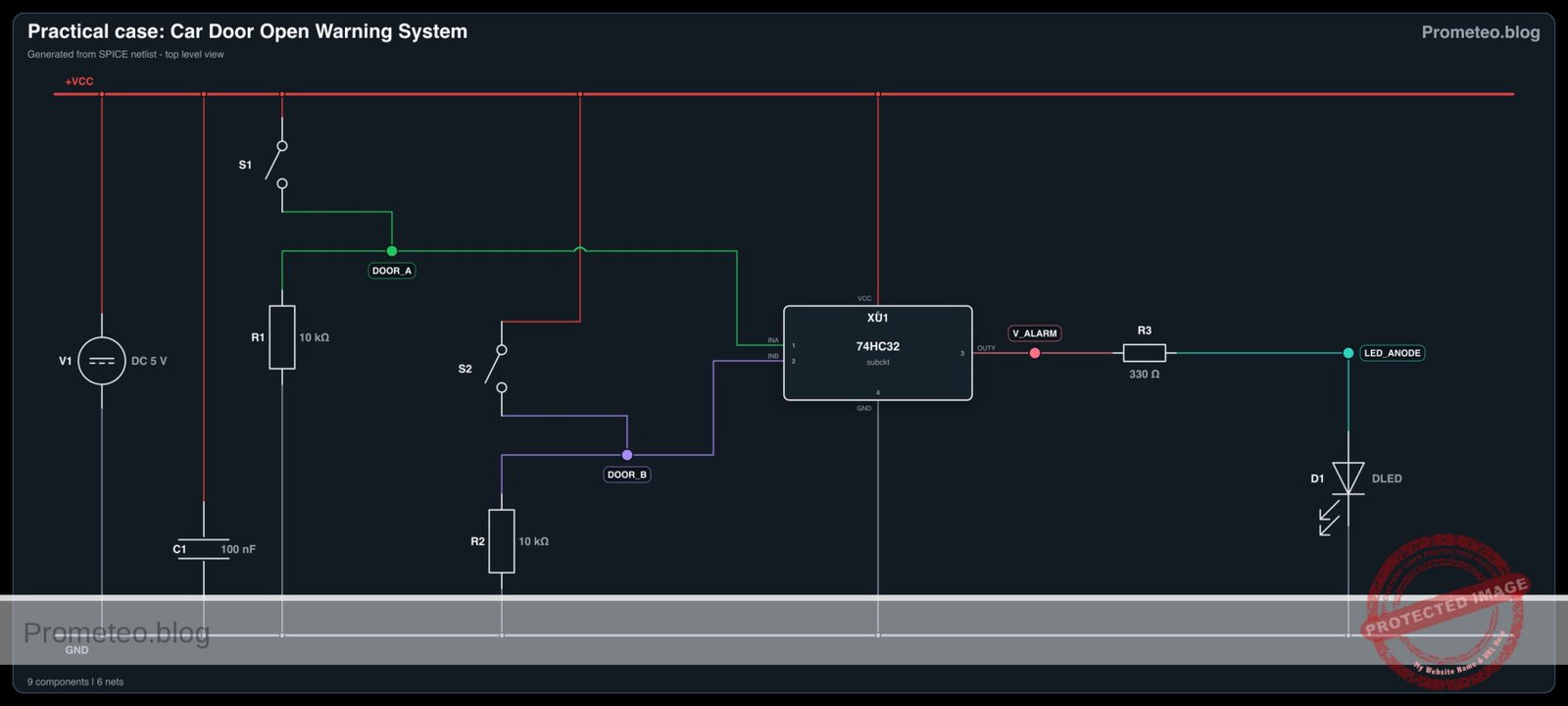Click the +VCC rail label
Viewport: 1568px width, 706px height.
79,81
